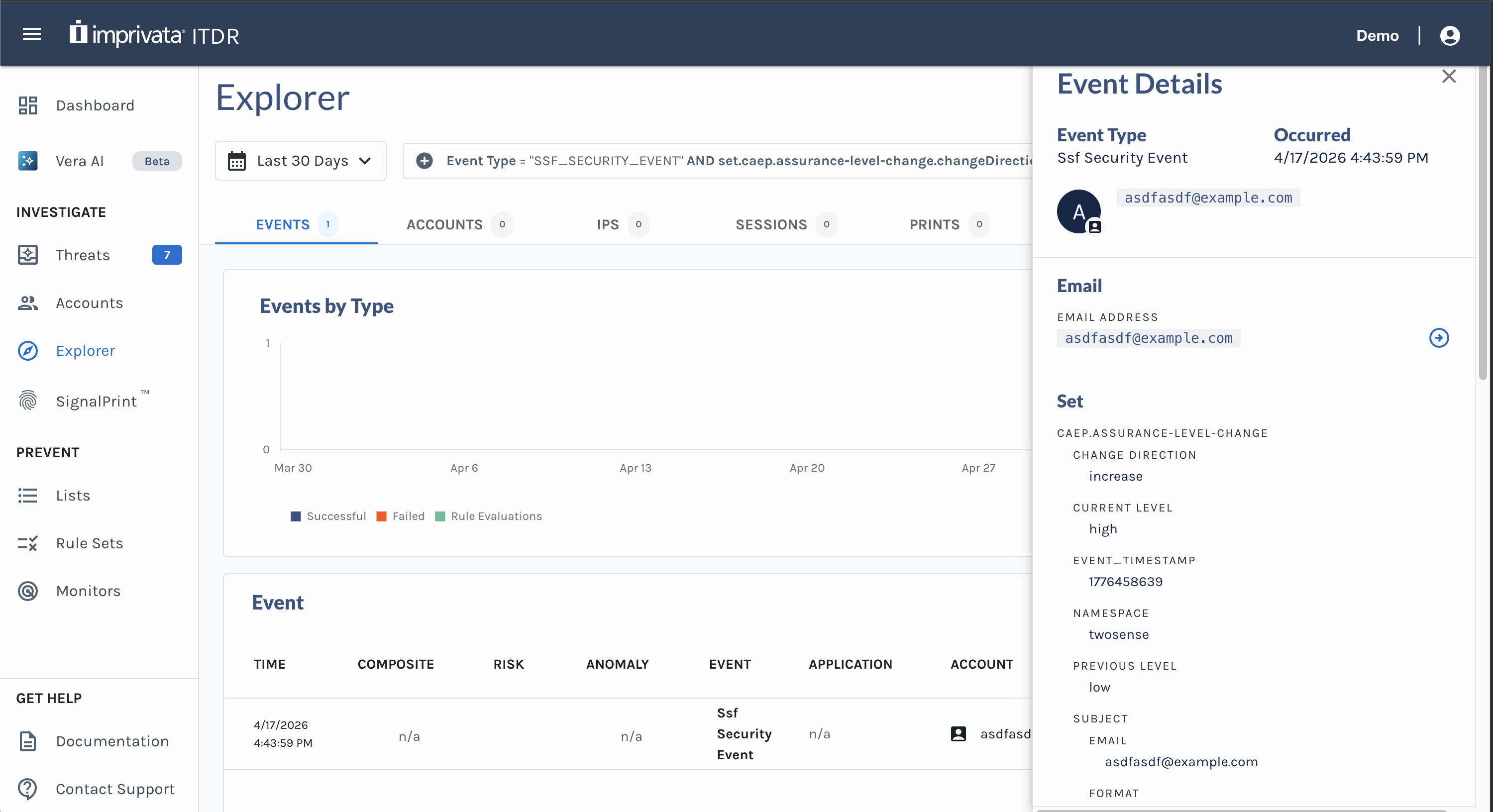
Task: Switch to the Sessions tab
Action: pyautogui.click(x=771, y=224)
